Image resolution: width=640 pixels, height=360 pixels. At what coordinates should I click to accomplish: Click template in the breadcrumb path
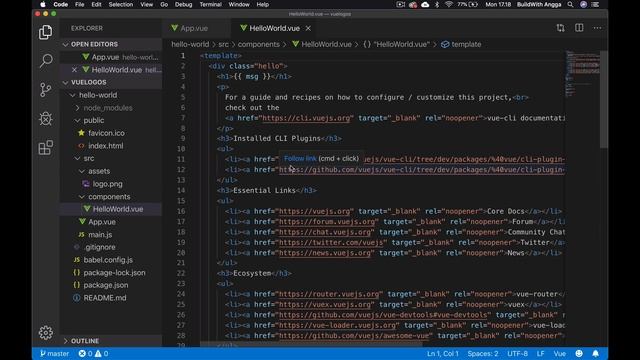tap(466, 44)
